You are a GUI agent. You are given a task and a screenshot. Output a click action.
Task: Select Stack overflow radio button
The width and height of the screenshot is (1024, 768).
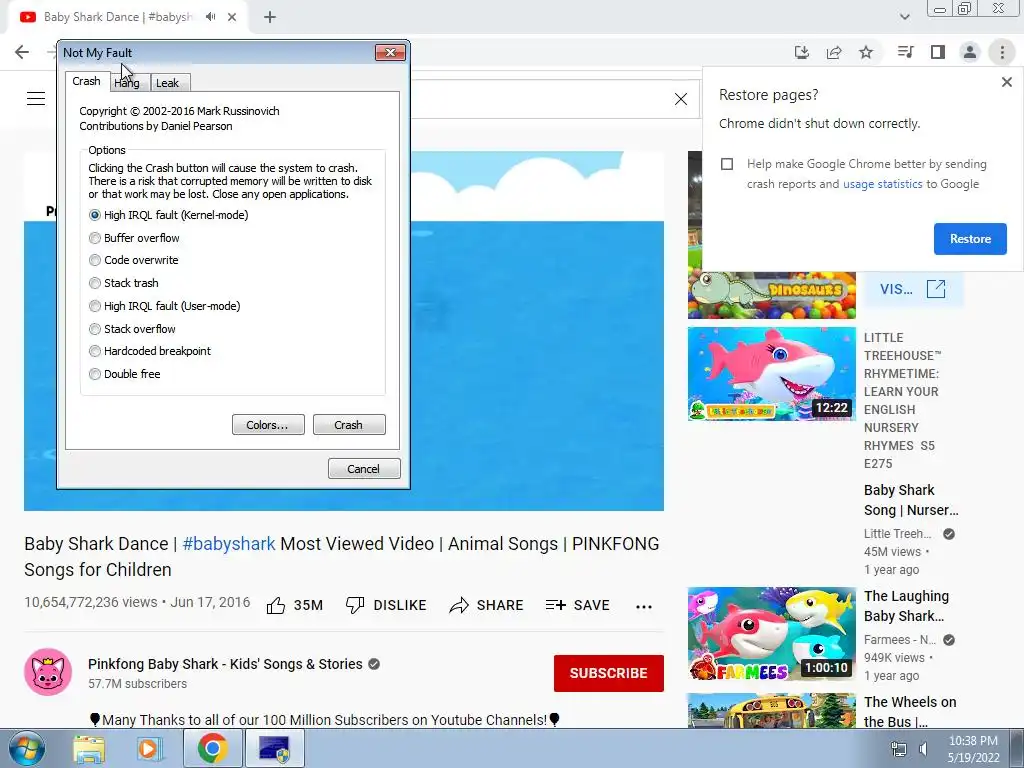pos(95,328)
